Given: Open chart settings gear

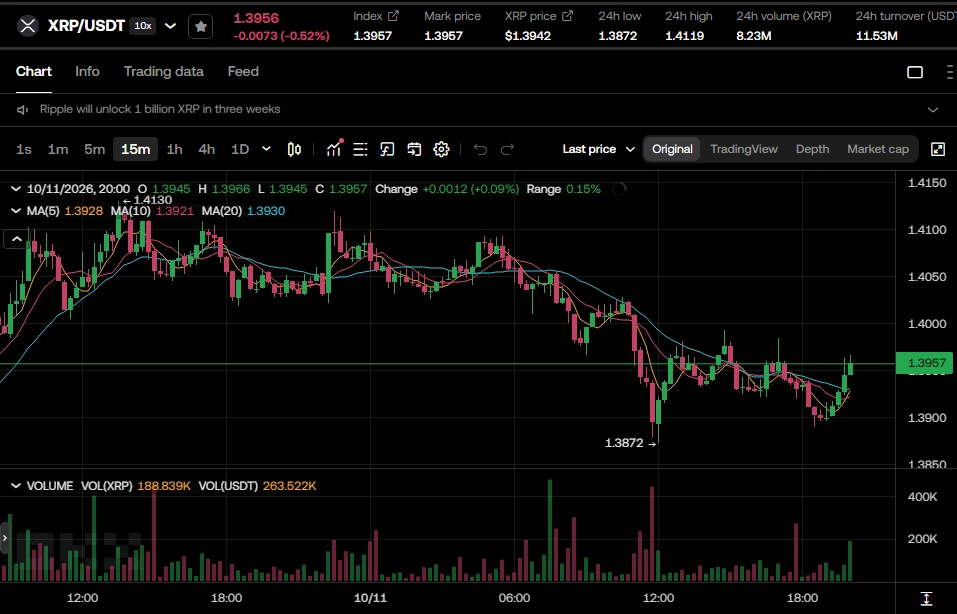Looking at the screenshot, I should pyautogui.click(x=441, y=150).
